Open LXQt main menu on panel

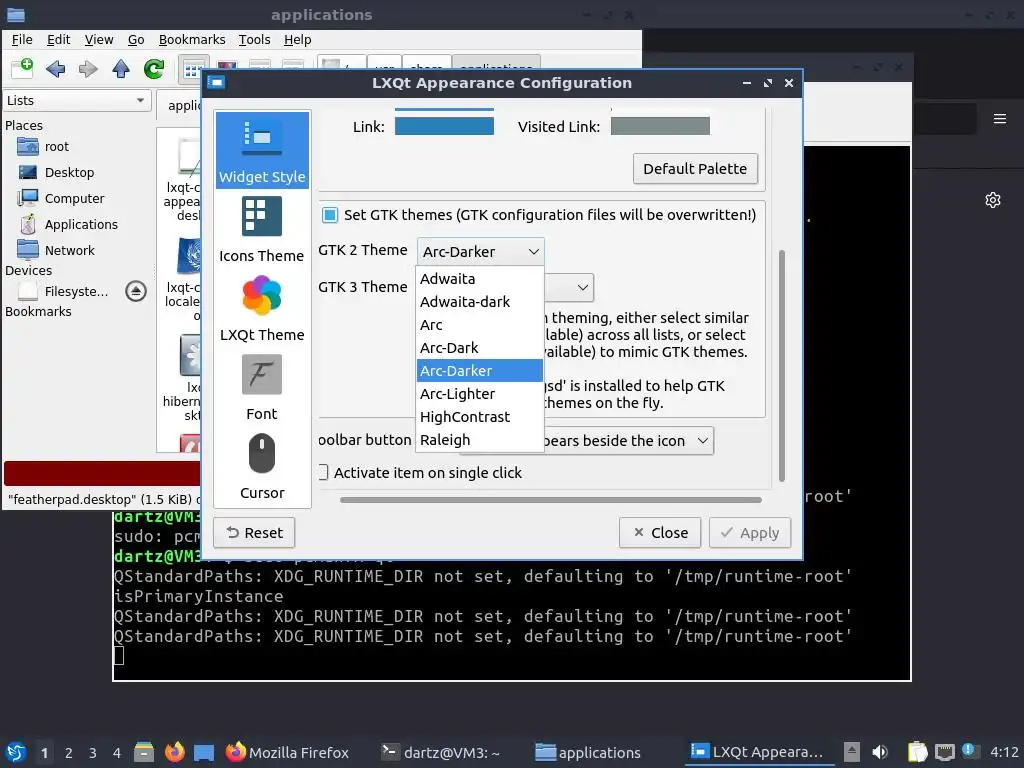[x=16, y=752]
